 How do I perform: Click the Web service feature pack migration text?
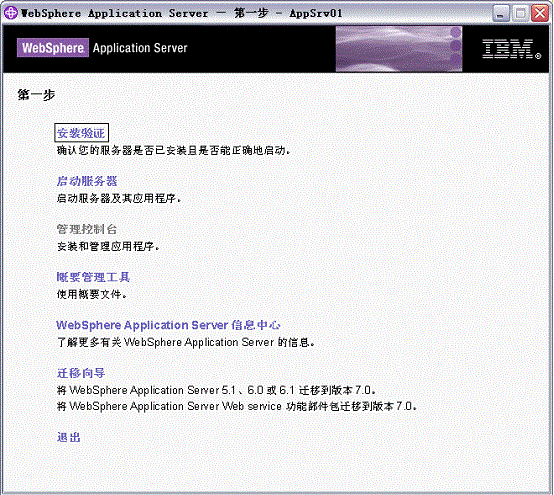(237, 406)
